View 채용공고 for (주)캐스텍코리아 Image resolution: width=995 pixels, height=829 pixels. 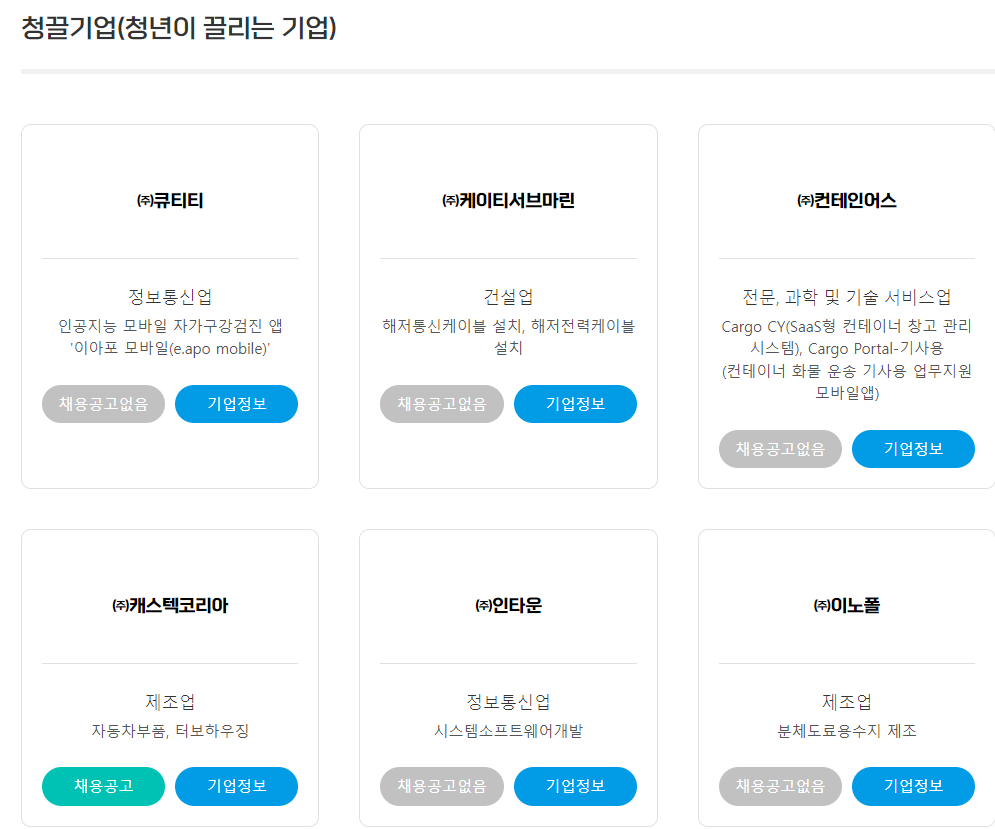103,786
